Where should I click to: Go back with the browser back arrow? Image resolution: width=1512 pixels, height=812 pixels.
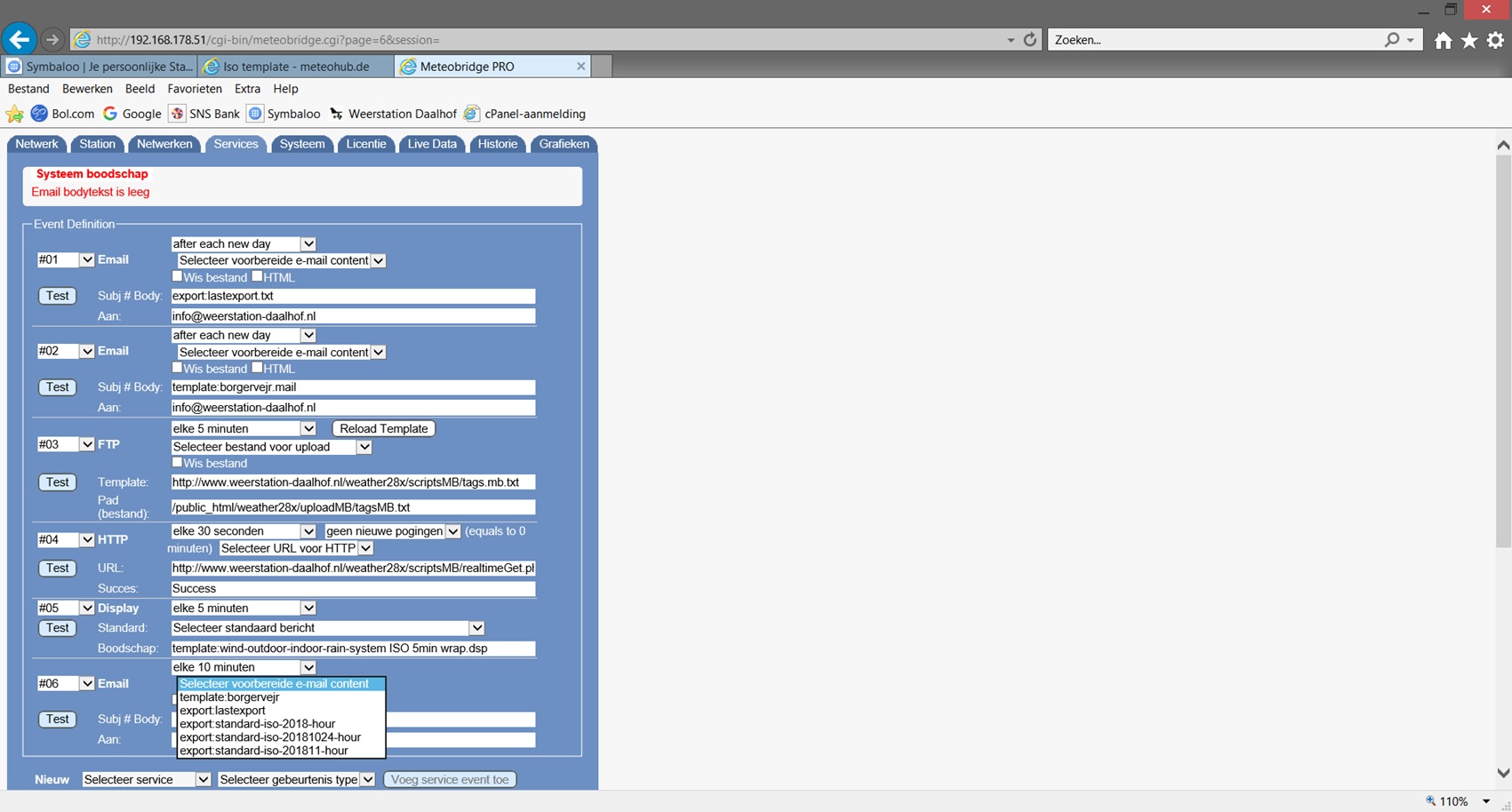[x=19, y=39]
